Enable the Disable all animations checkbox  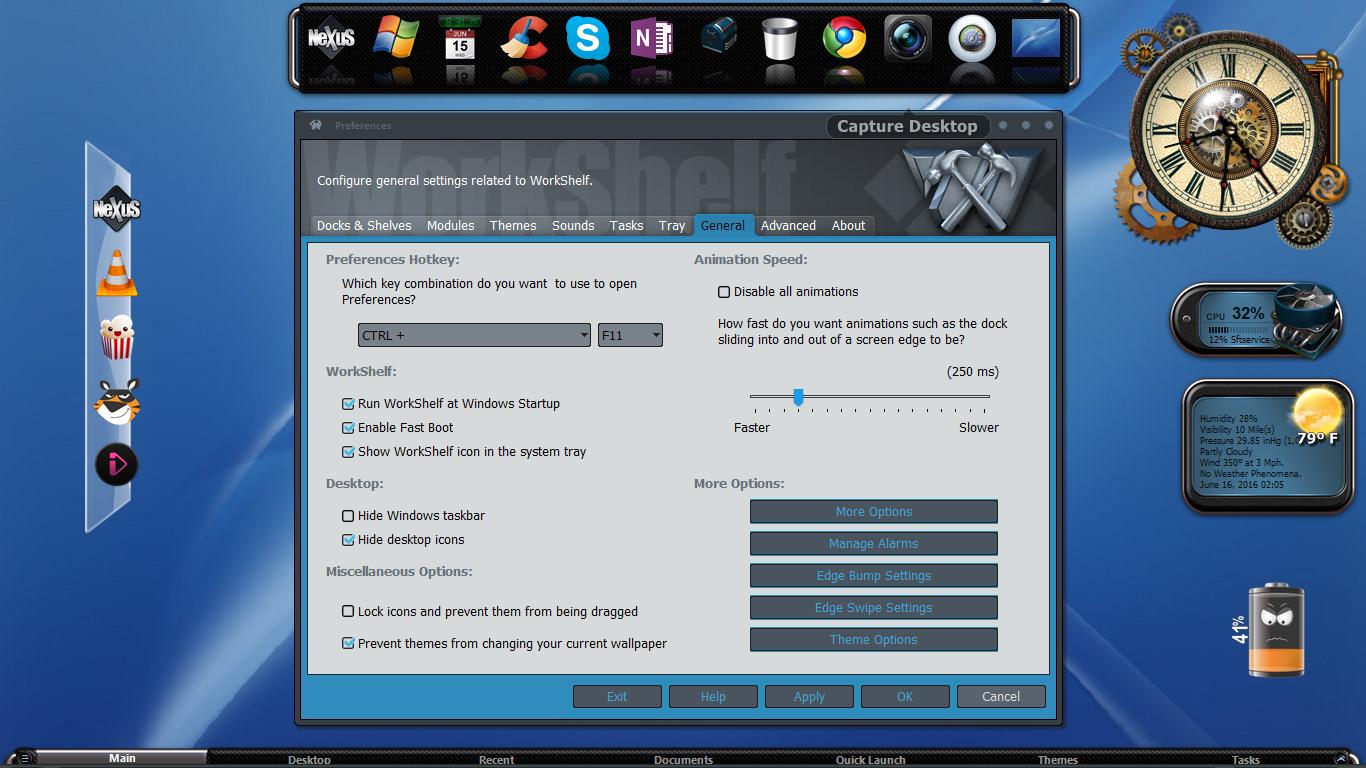click(724, 292)
